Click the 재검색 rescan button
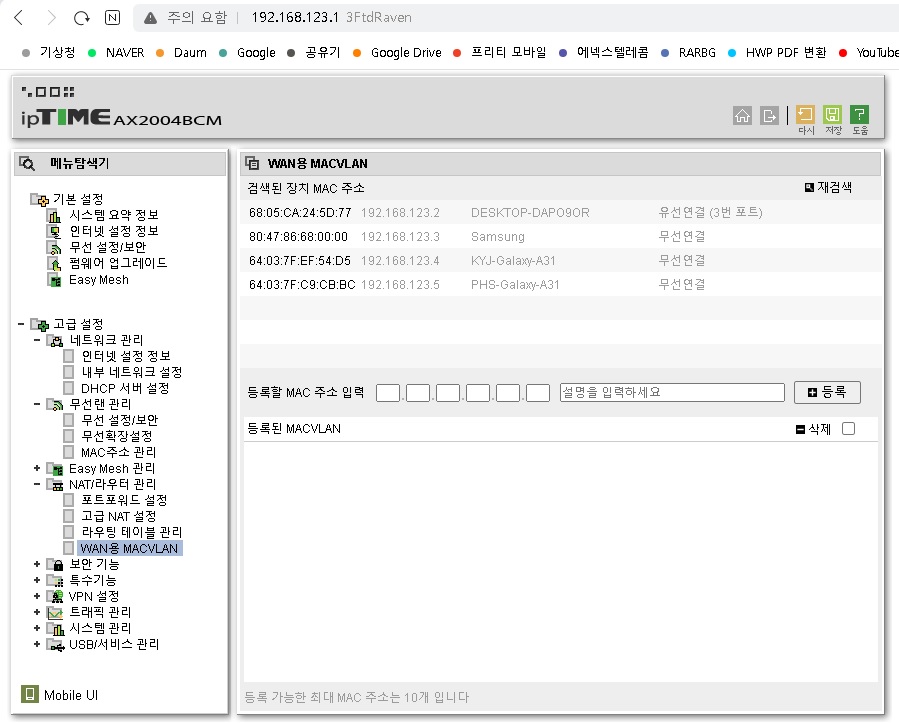Viewport: 899px width, 723px height. coord(828,187)
